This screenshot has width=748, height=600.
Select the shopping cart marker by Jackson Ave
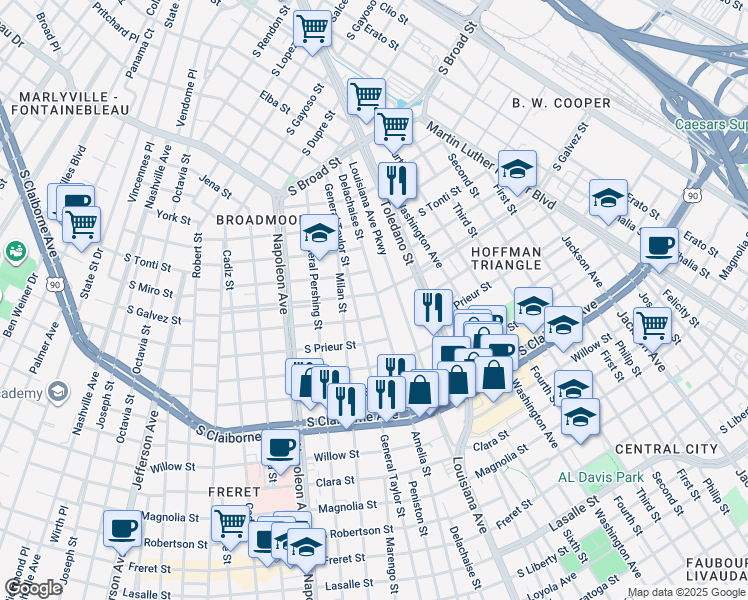(652, 324)
